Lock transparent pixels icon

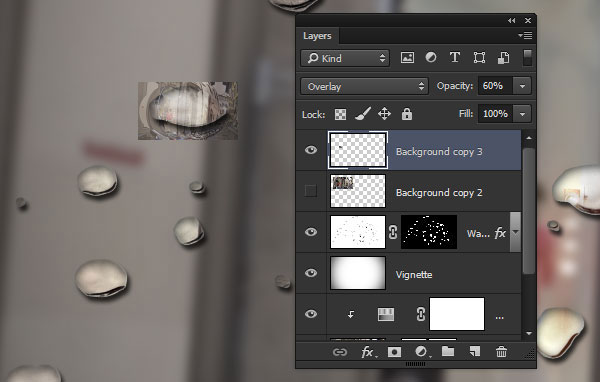[x=340, y=114]
